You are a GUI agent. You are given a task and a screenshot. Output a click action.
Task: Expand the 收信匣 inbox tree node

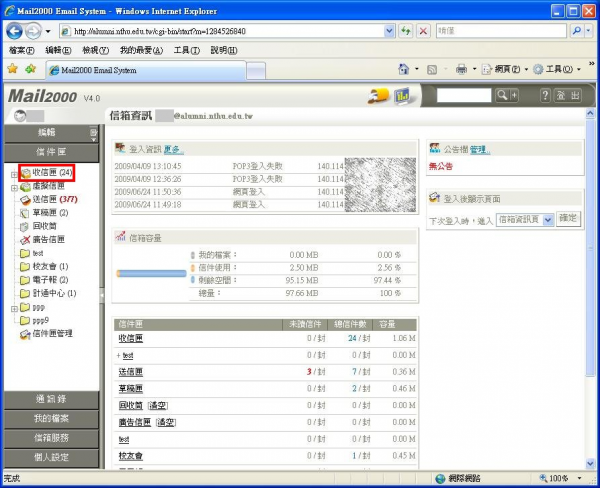click(12, 173)
